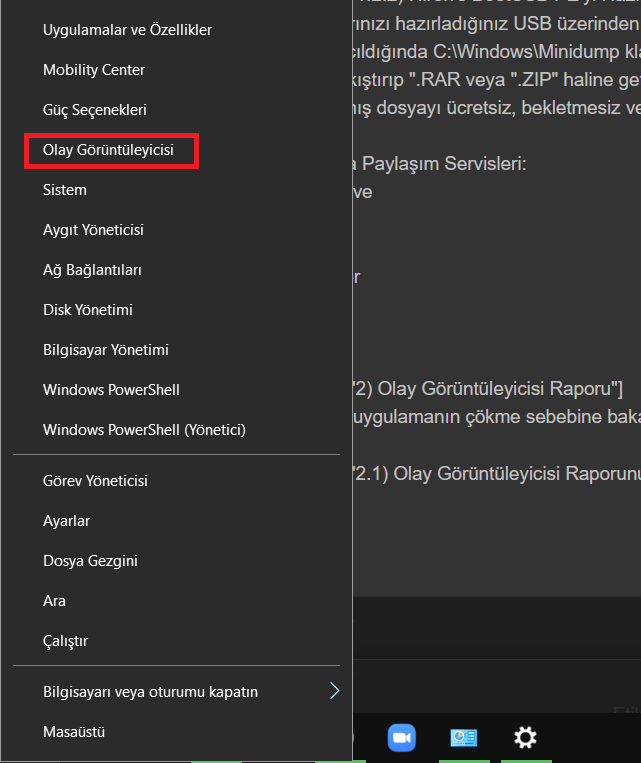Screen dimensions: 641x763
Task: Open Zoom from the taskbar
Action: [402, 738]
